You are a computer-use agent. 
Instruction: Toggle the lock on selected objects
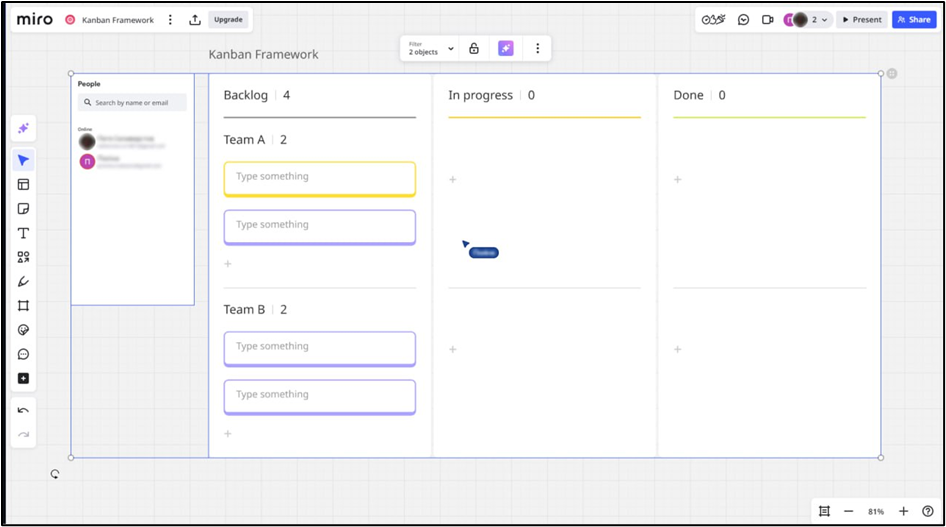[x=474, y=49]
